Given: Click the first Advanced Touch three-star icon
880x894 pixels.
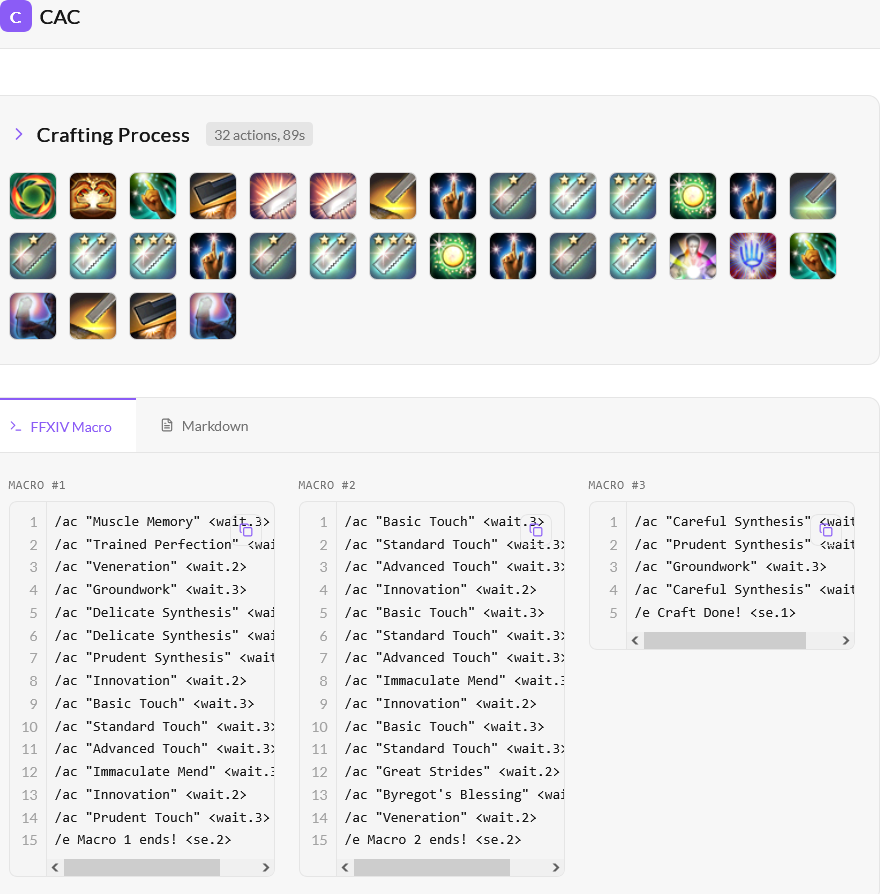Looking at the screenshot, I should (x=633, y=196).
